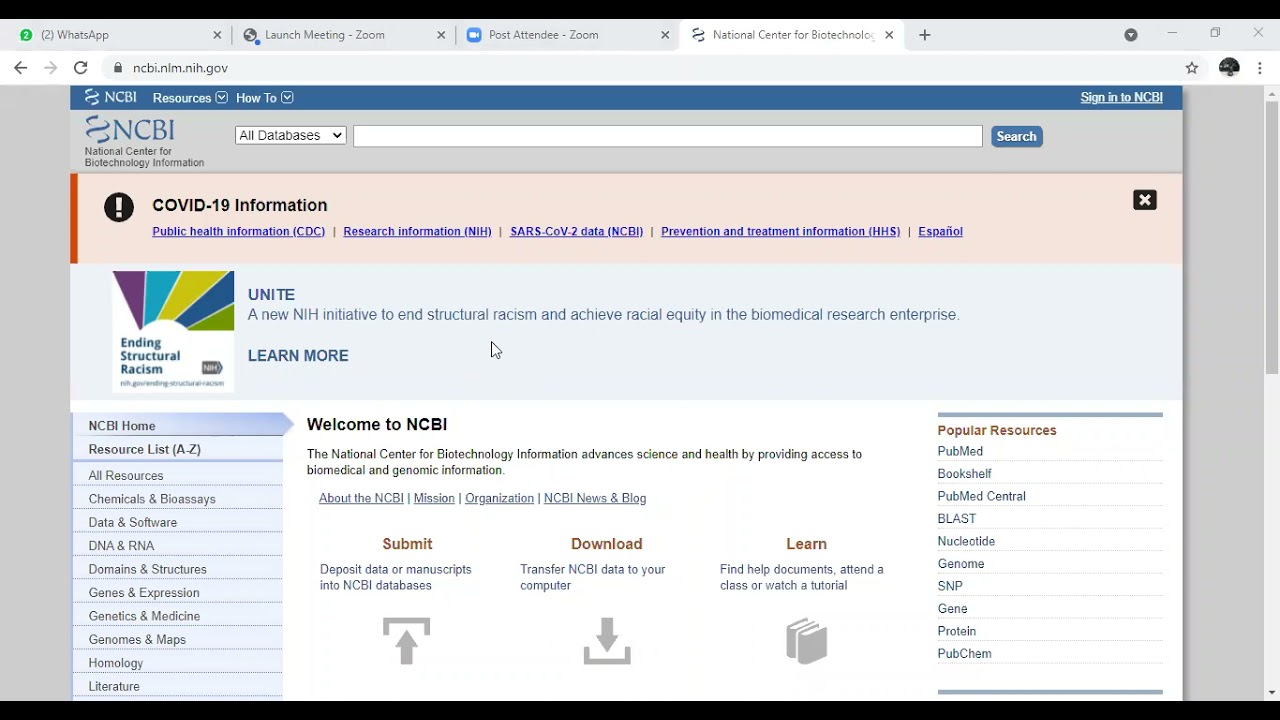Close the Launch Meeting Zoom tab

(441, 35)
